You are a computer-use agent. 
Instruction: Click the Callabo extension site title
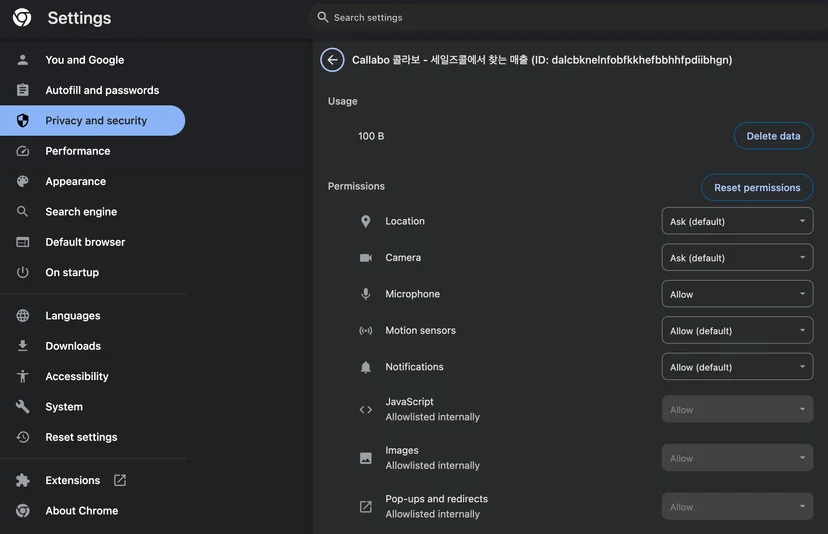[x=542, y=60]
